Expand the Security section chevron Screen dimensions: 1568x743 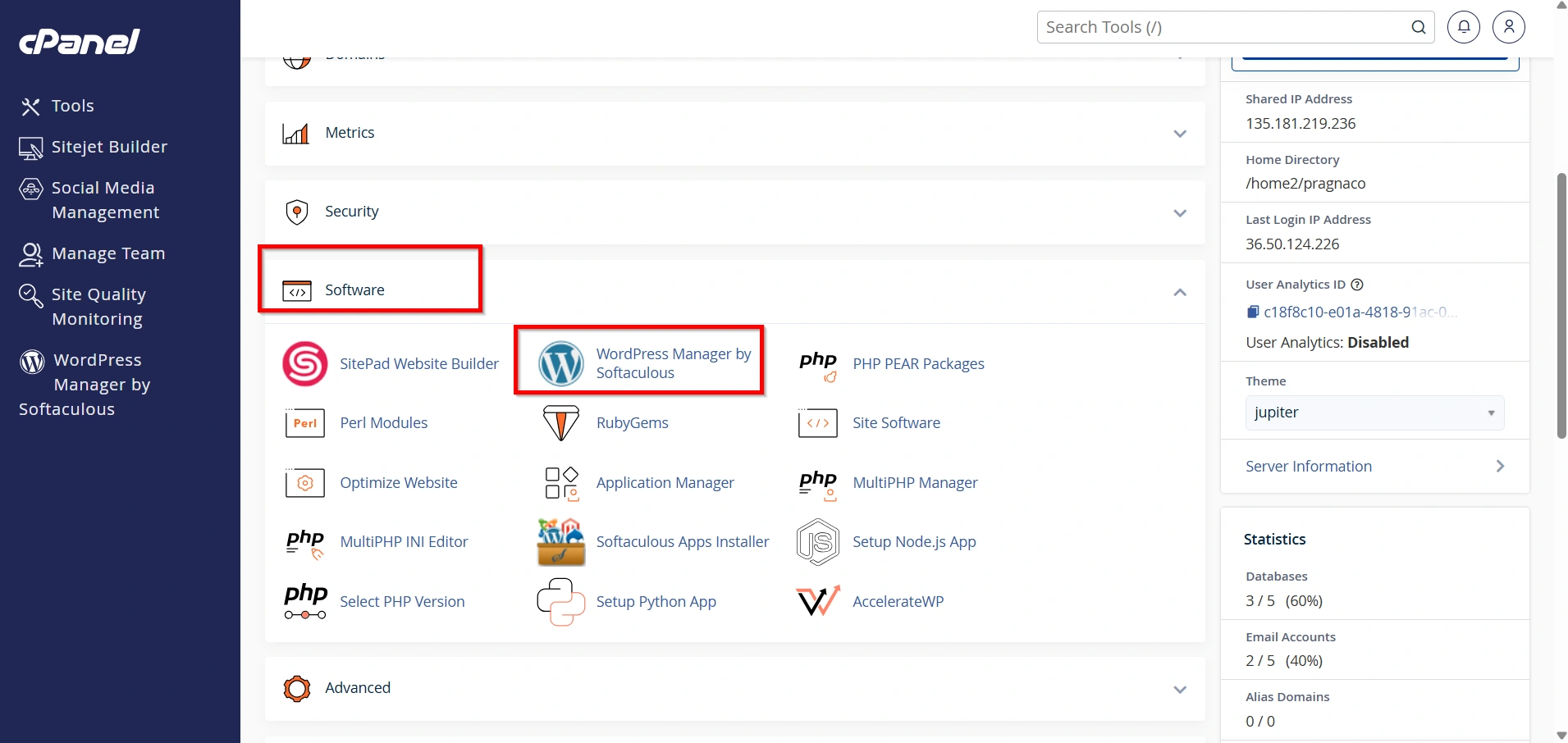(1180, 213)
